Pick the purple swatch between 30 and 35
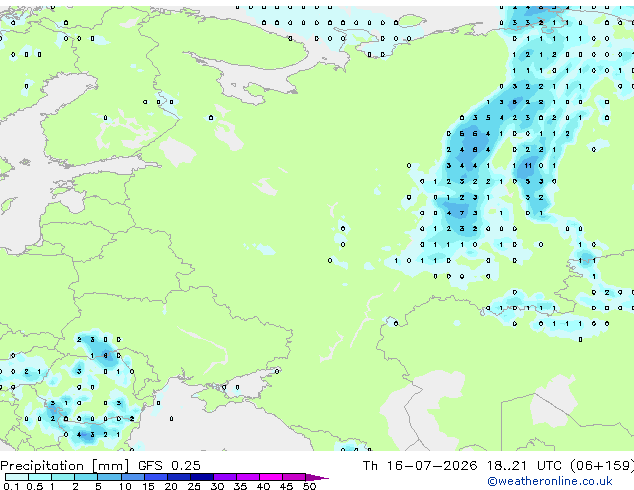 click(x=225, y=477)
